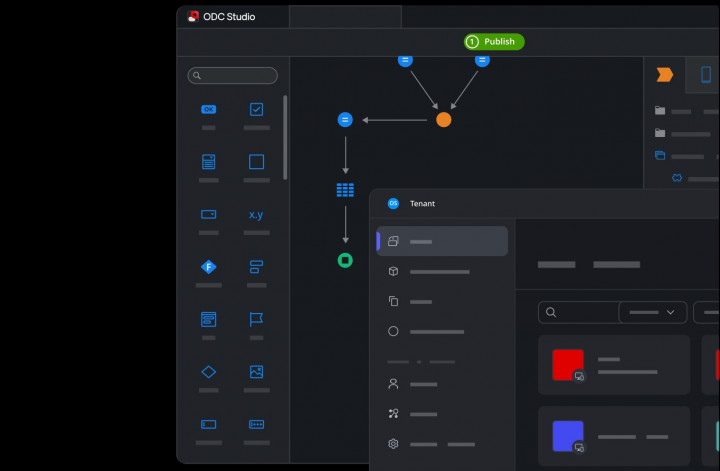Image resolution: width=720 pixels, height=471 pixels.
Task: Click the orange chevron icon in right panel
Action: click(x=664, y=74)
